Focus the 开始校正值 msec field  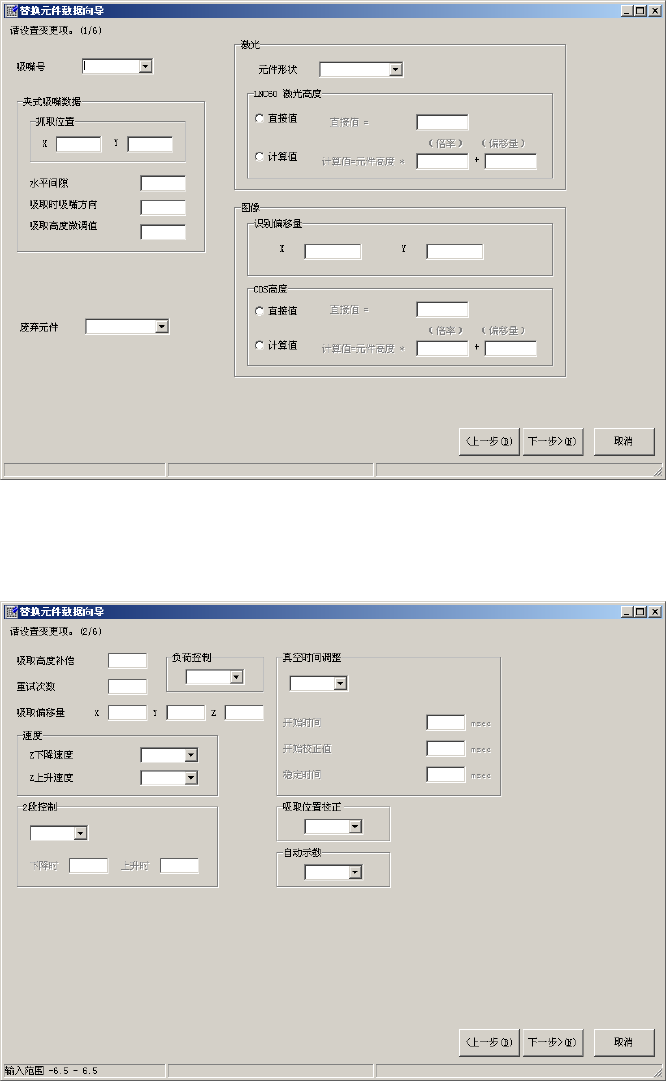tap(446, 749)
